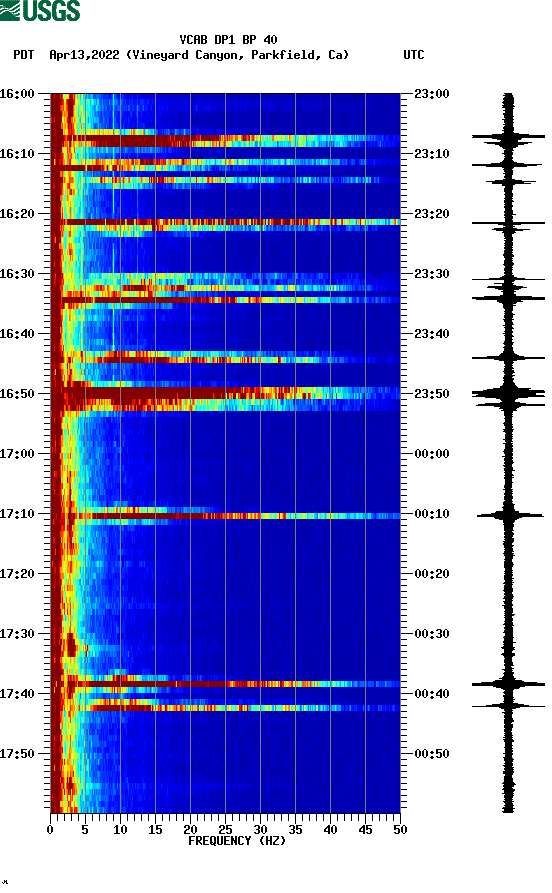Click the 23:50 UTC time label
Image resolution: width=552 pixels, height=893 pixels.
(x=432, y=394)
